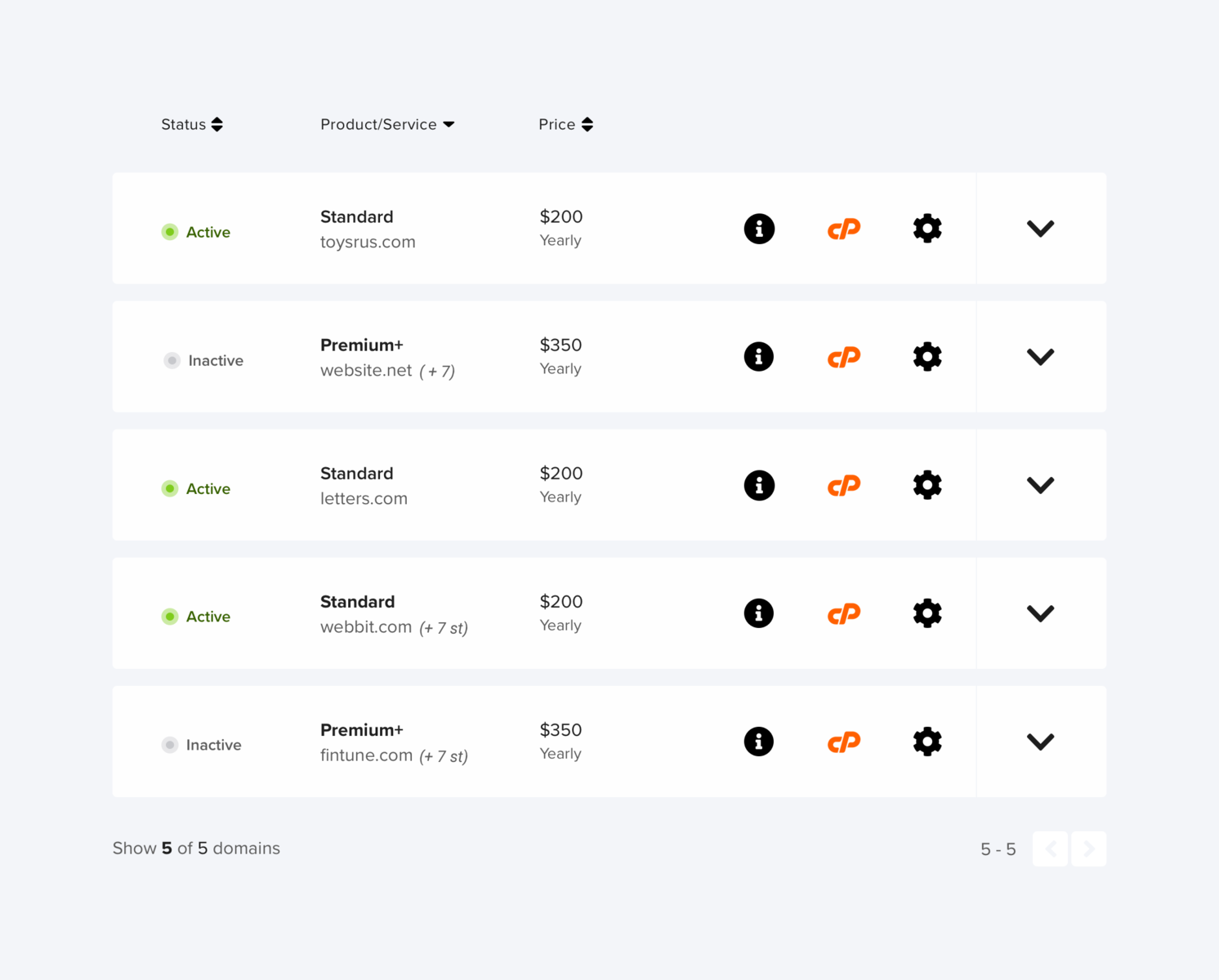Image resolution: width=1219 pixels, height=980 pixels.
Task: Expand the fintune.com row chevron
Action: pyautogui.click(x=1040, y=742)
